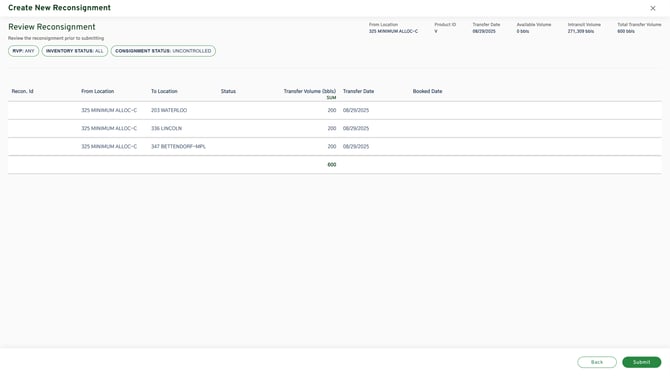Screen dimensions: 670x376
Task: Click the Inventory Status: ALL chip
Action: click(x=75, y=51)
